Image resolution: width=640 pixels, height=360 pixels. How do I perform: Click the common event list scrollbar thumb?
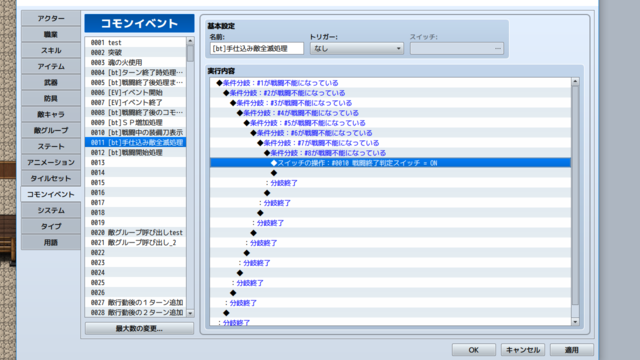click(x=190, y=53)
